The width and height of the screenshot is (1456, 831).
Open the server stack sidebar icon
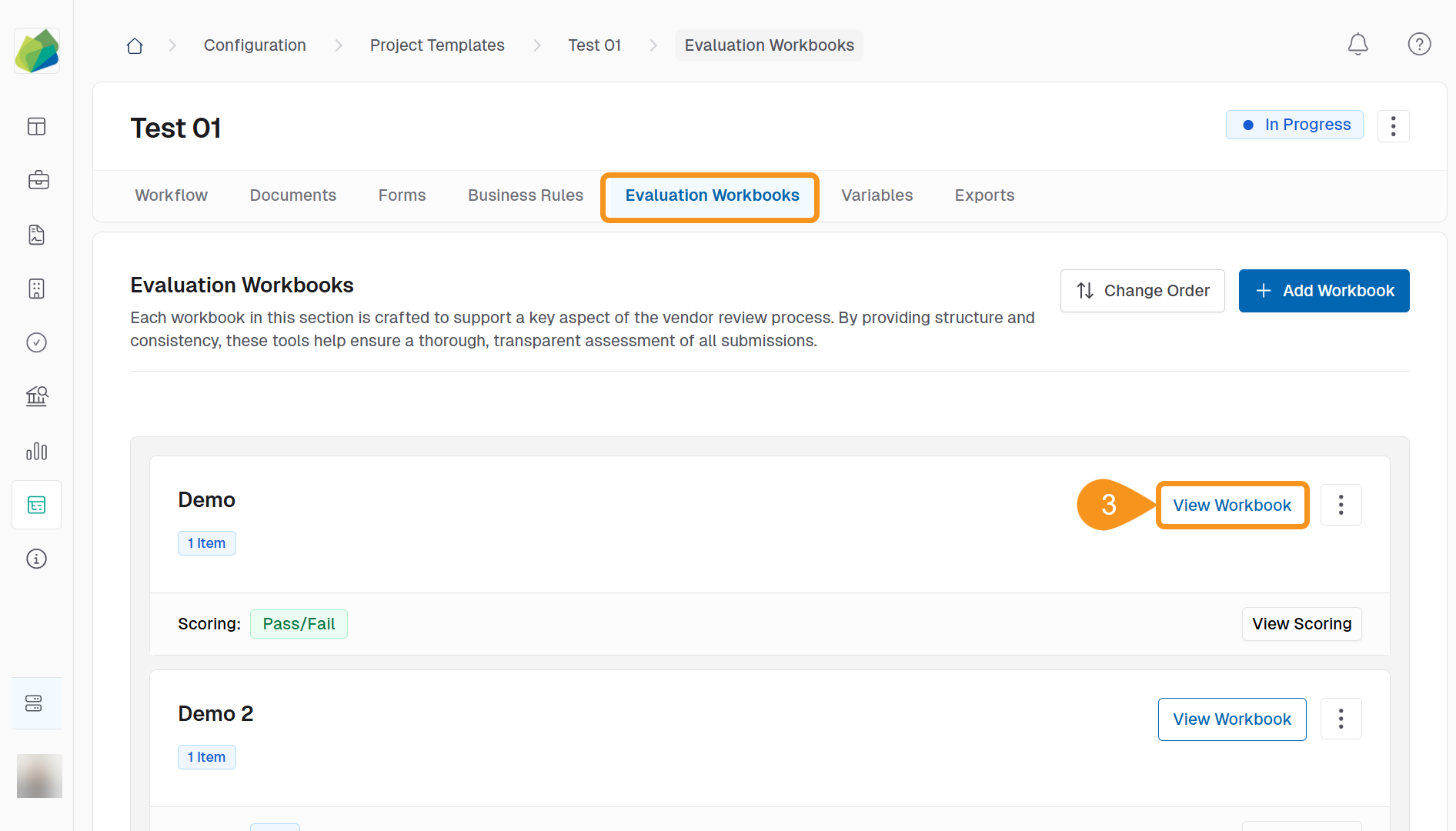[34, 703]
